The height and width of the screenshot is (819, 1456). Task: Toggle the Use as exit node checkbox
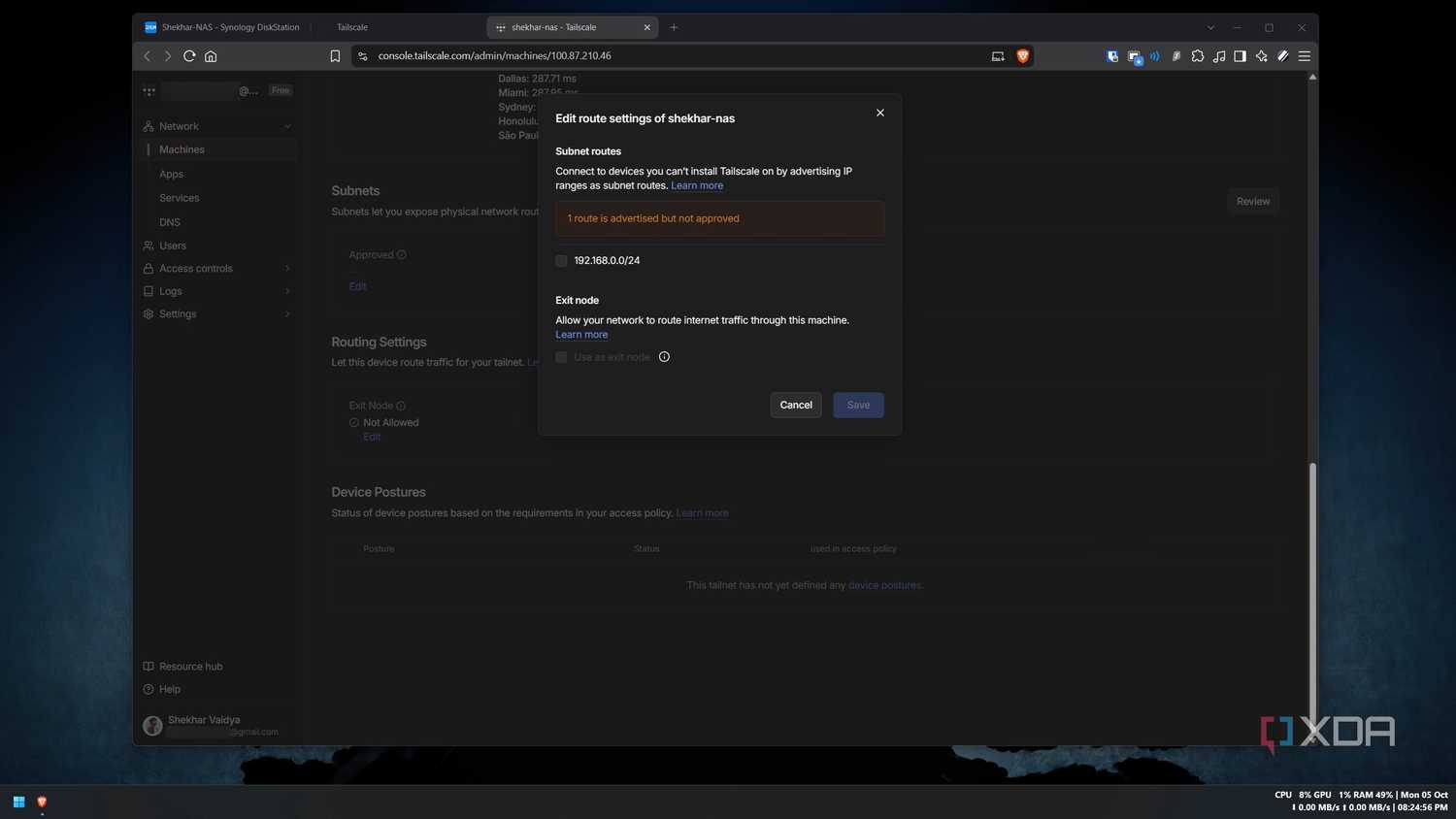coord(561,357)
